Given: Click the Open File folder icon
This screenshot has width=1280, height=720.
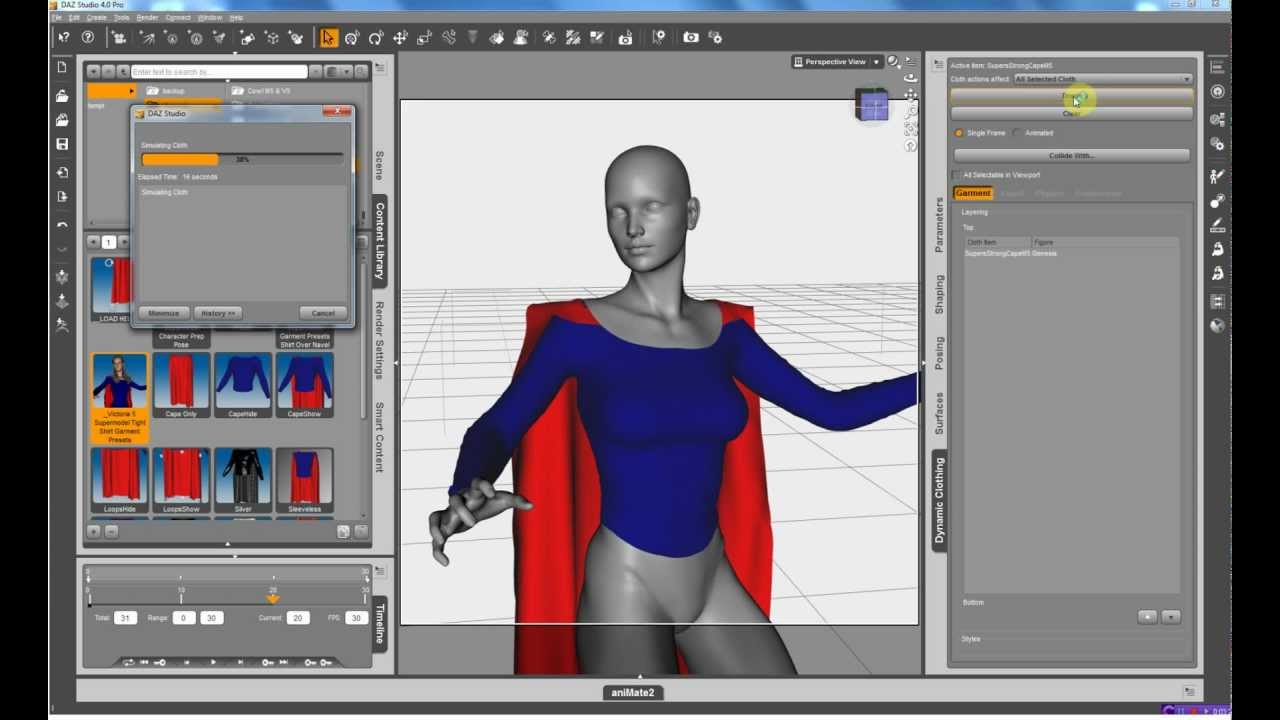Looking at the screenshot, I should [62, 96].
